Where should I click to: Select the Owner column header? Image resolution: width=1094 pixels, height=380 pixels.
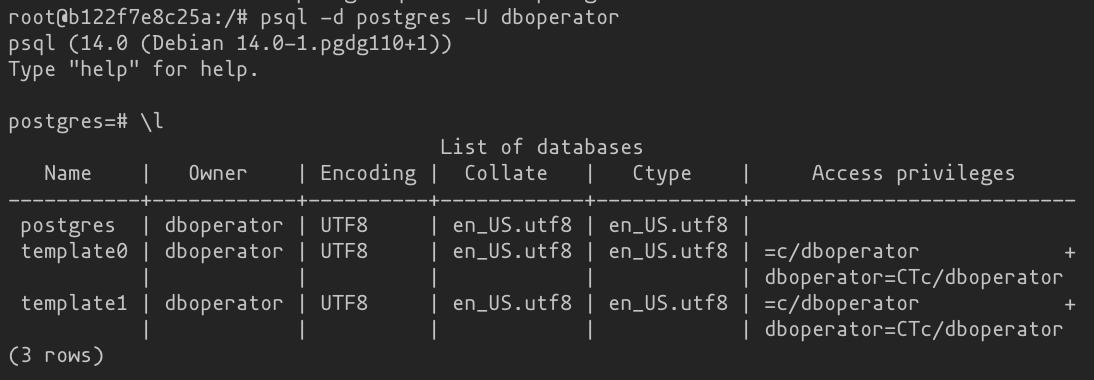click(x=218, y=173)
